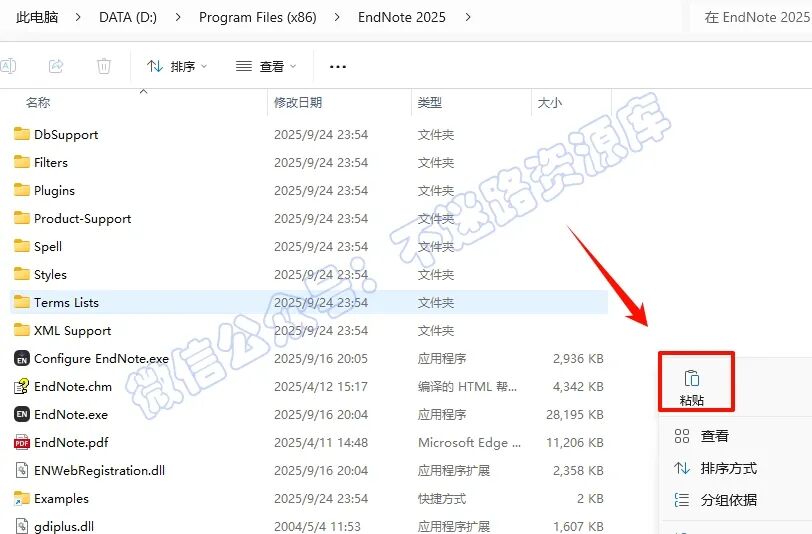Viewport: 812px width, 534px height.
Task: Select Terms Lists folder icon
Action: click(x=22, y=302)
